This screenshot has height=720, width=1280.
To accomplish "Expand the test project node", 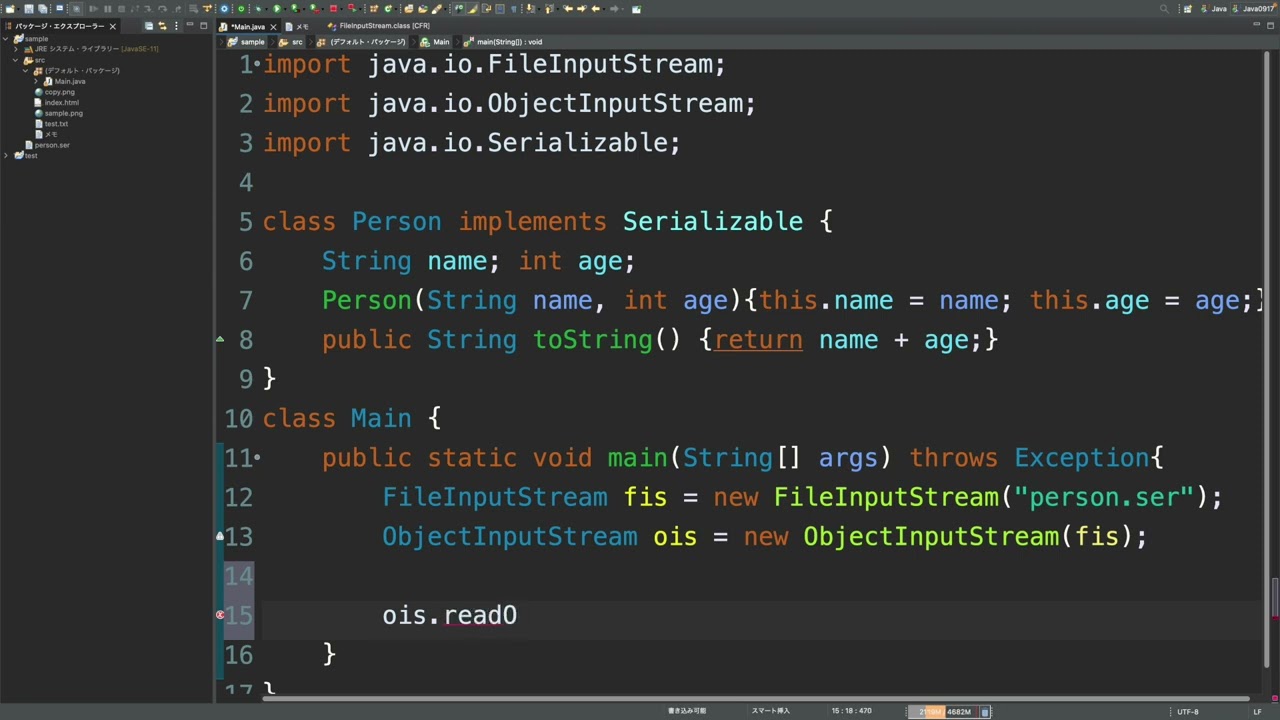I will point(5,156).
